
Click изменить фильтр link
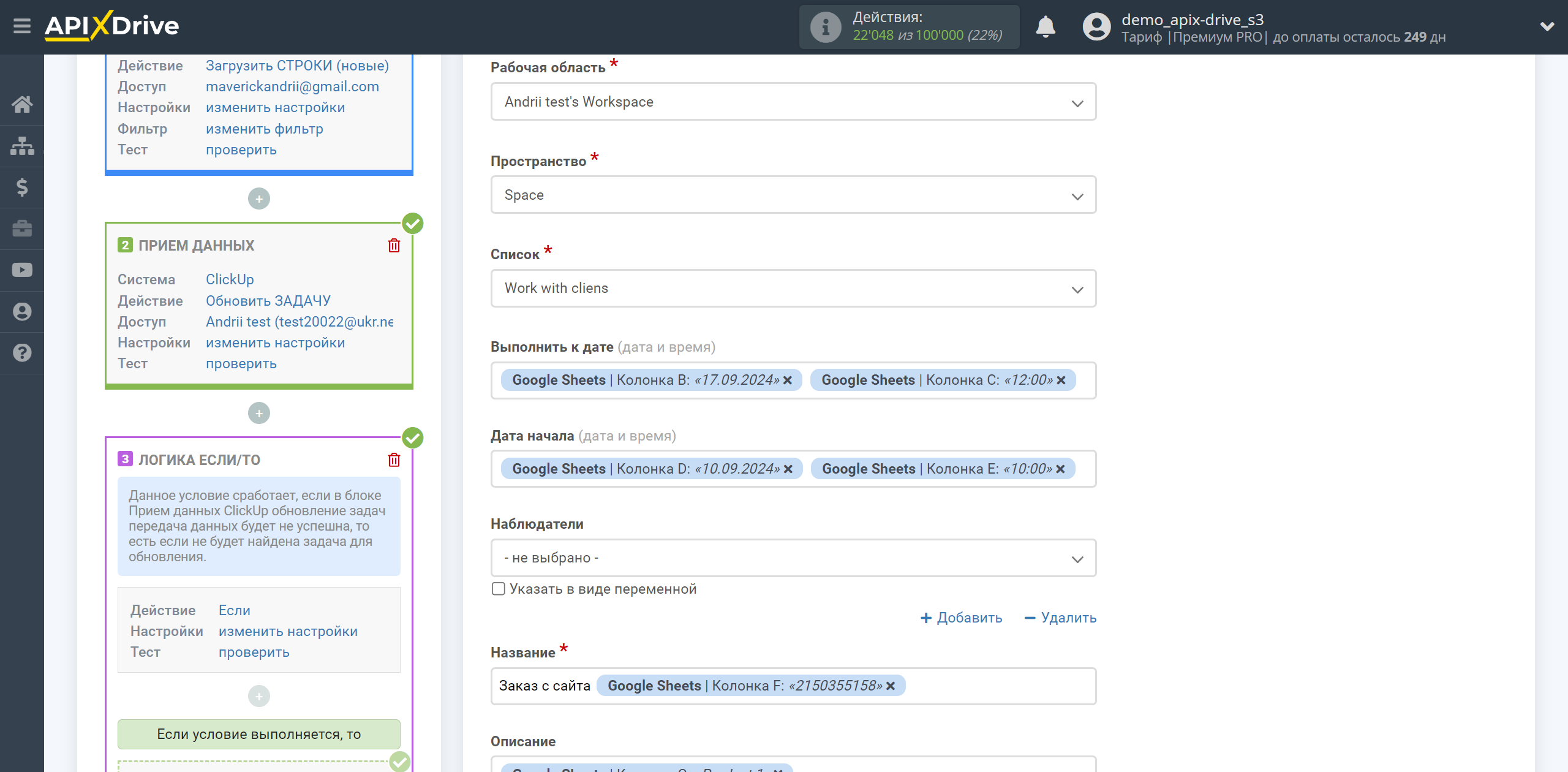[264, 129]
